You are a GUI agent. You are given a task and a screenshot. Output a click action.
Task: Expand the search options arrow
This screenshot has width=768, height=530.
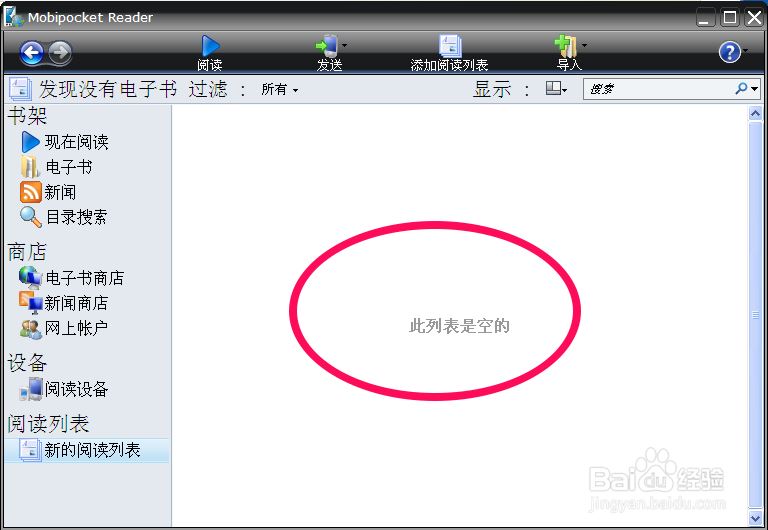coord(754,89)
